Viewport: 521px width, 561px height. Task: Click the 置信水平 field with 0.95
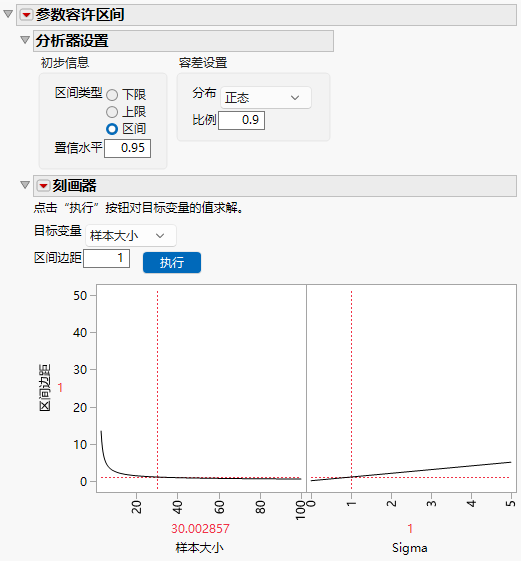point(127,148)
